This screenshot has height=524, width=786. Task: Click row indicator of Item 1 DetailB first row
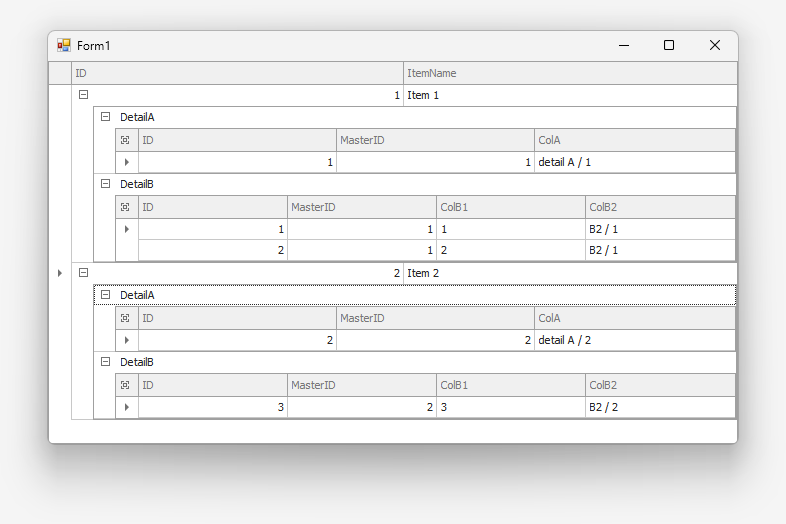(127, 229)
